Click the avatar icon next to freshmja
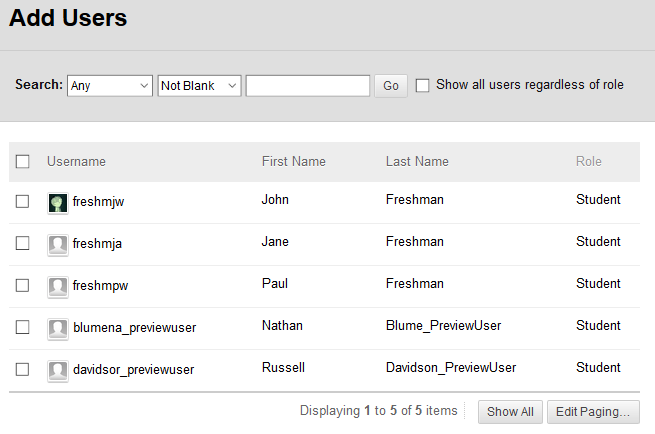Image resolution: width=655 pixels, height=434 pixels. pyautogui.click(x=58, y=245)
